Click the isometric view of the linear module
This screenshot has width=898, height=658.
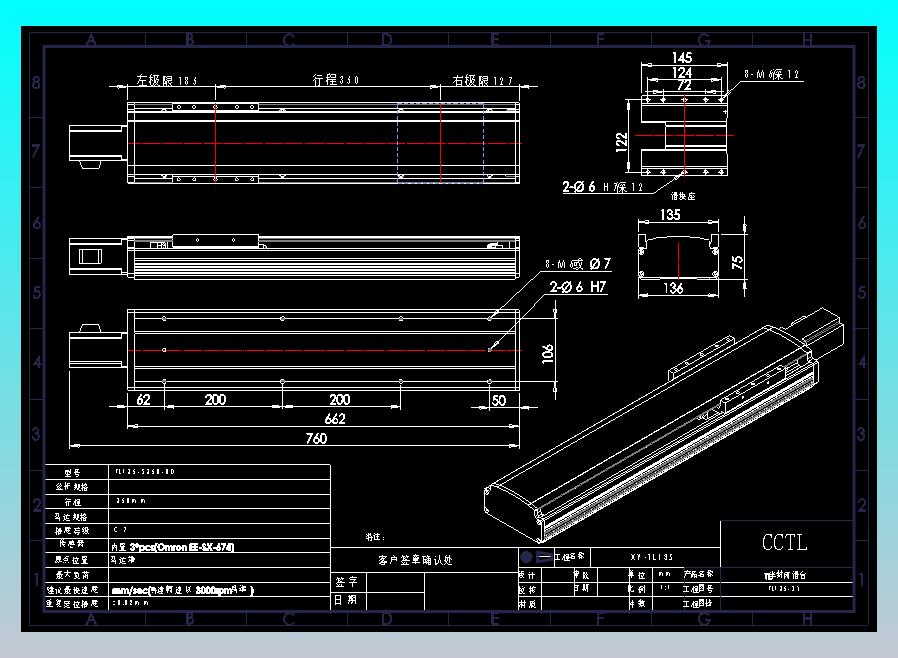pos(664,425)
